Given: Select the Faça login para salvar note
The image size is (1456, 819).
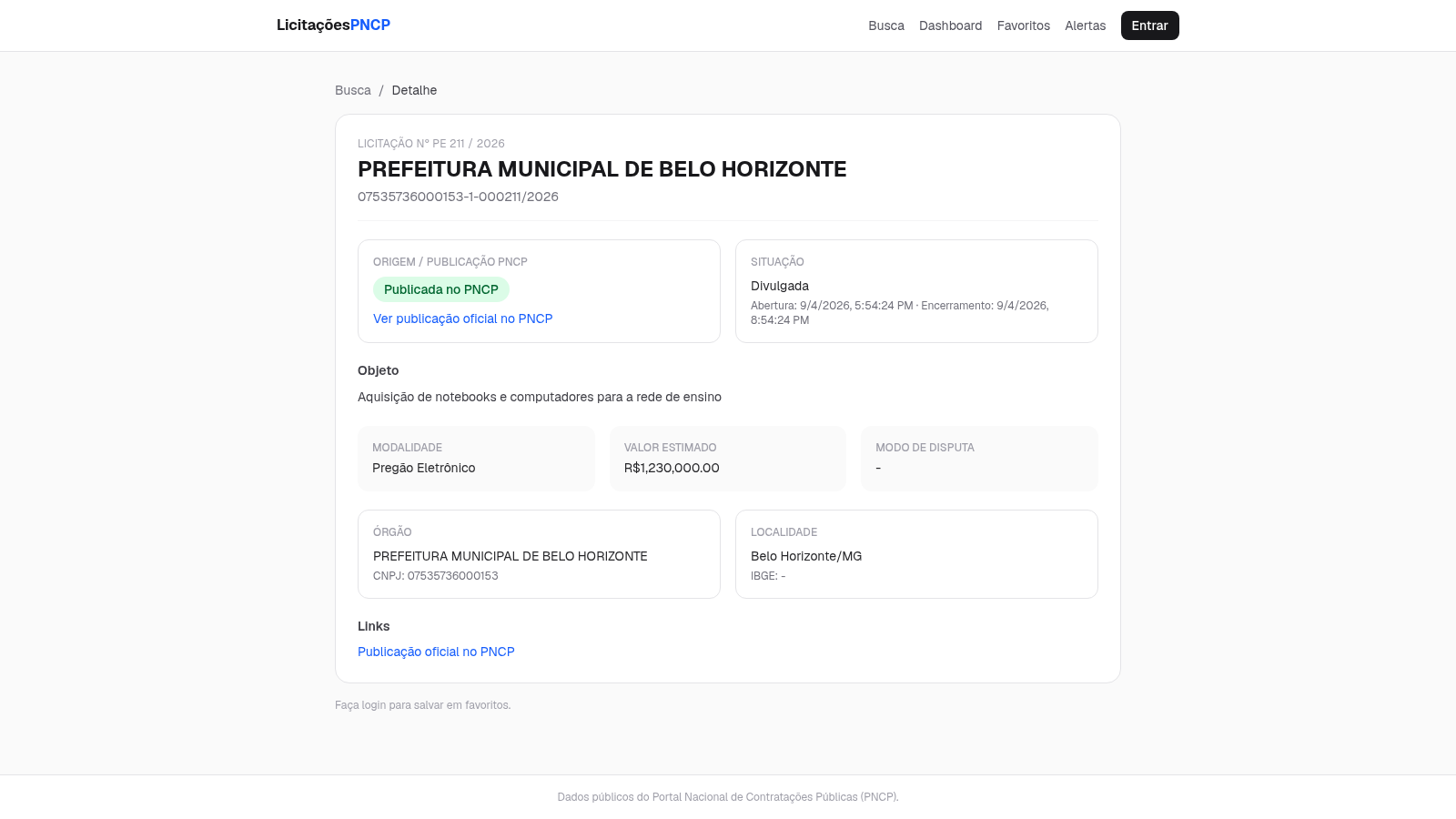Looking at the screenshot, I should coord(423,705).
